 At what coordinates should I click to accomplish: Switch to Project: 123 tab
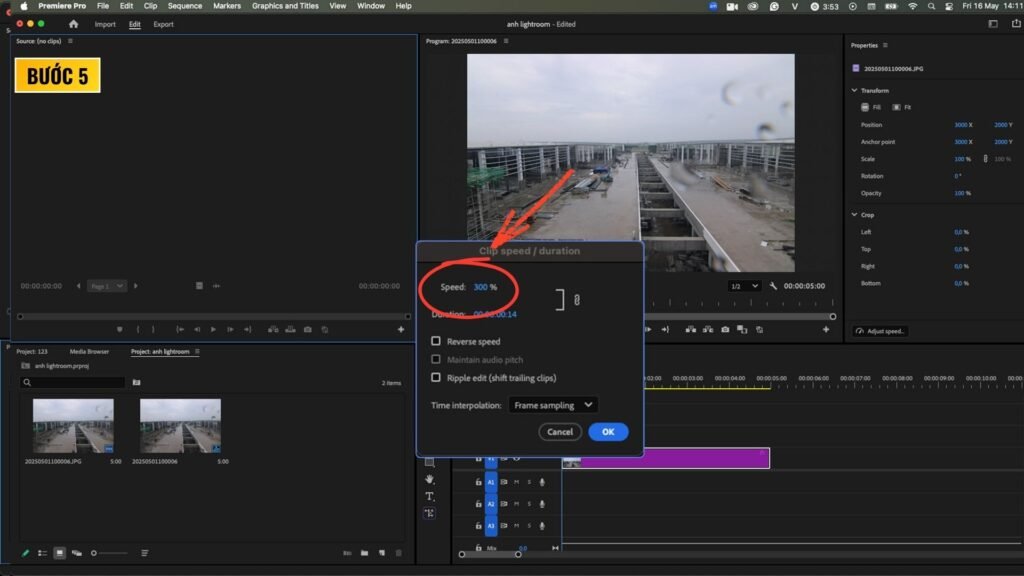click(32, 351)
